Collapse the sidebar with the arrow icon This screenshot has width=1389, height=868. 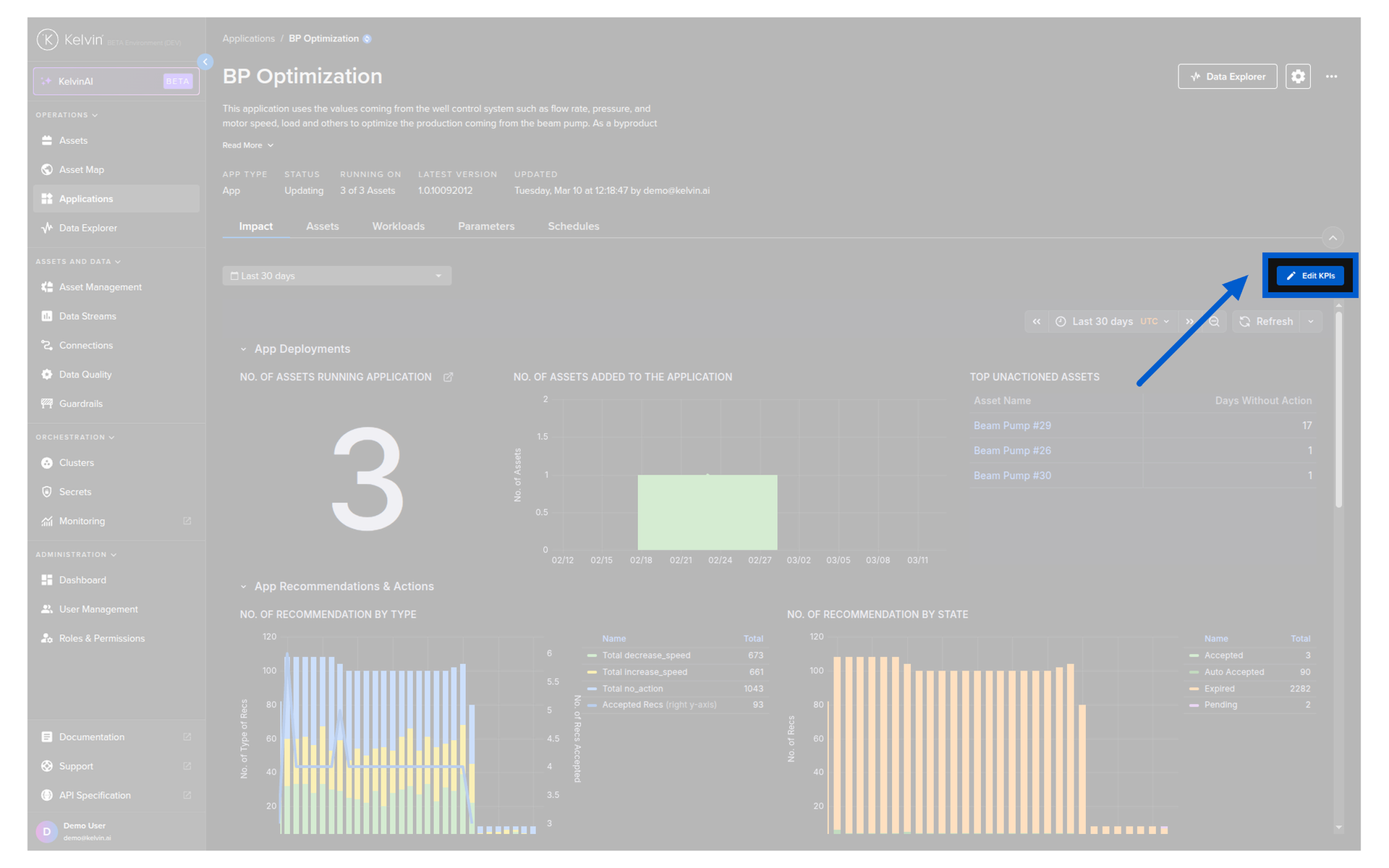205,62
